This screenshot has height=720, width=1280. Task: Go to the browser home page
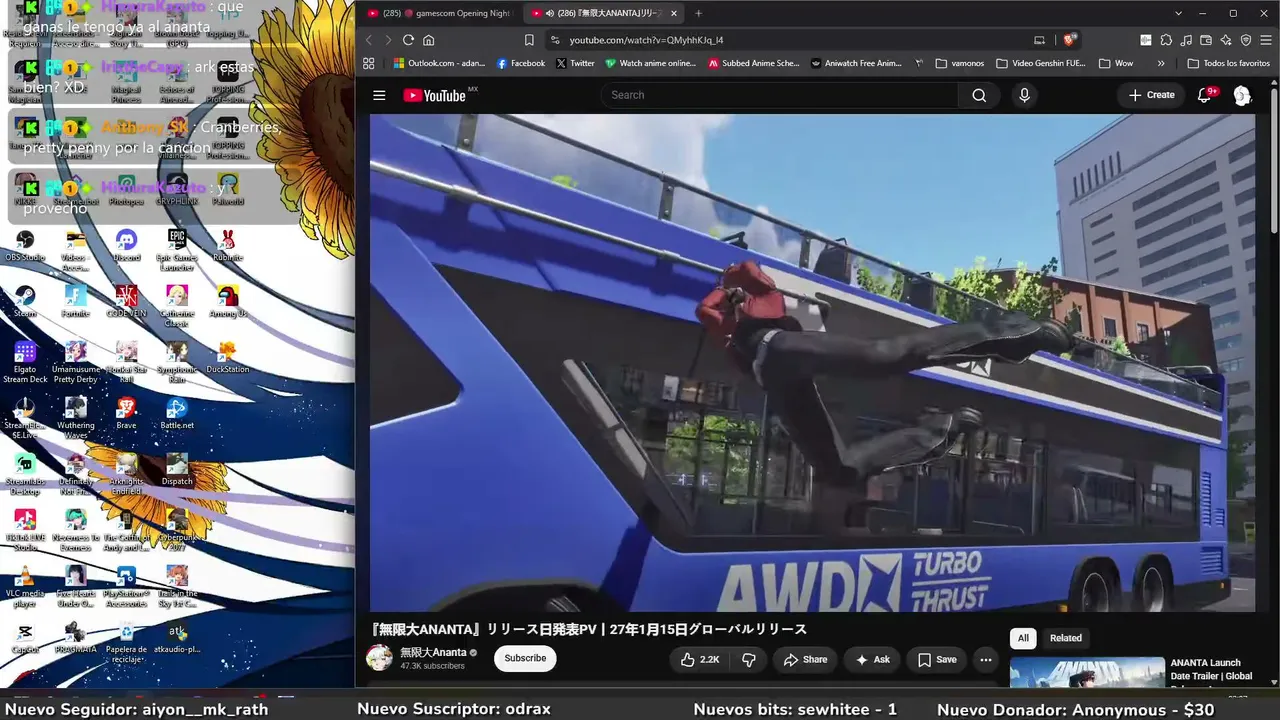pyautogui.click(x=429, y=40)
